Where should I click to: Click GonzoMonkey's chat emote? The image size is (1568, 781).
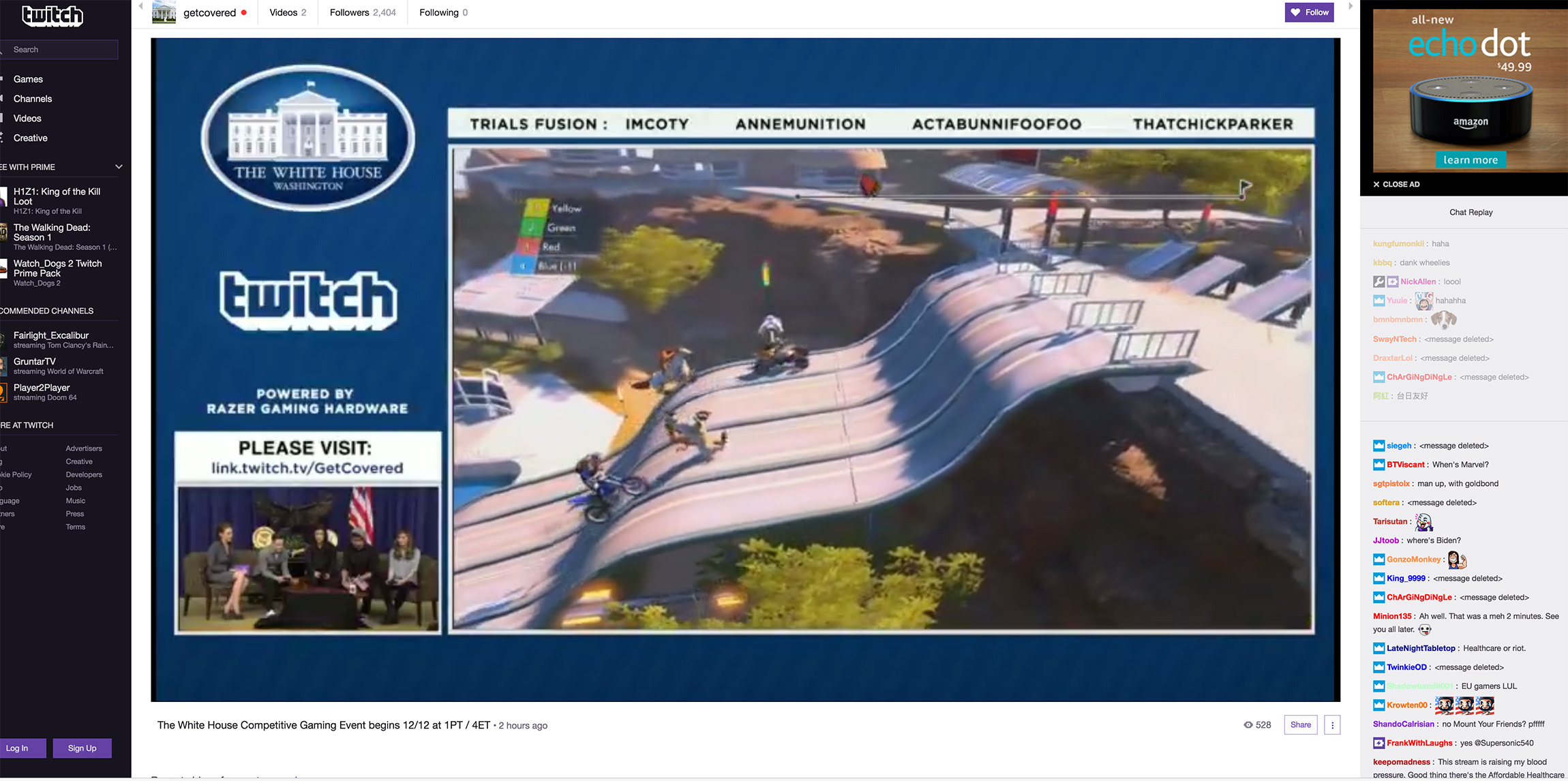pos(1457,560)
